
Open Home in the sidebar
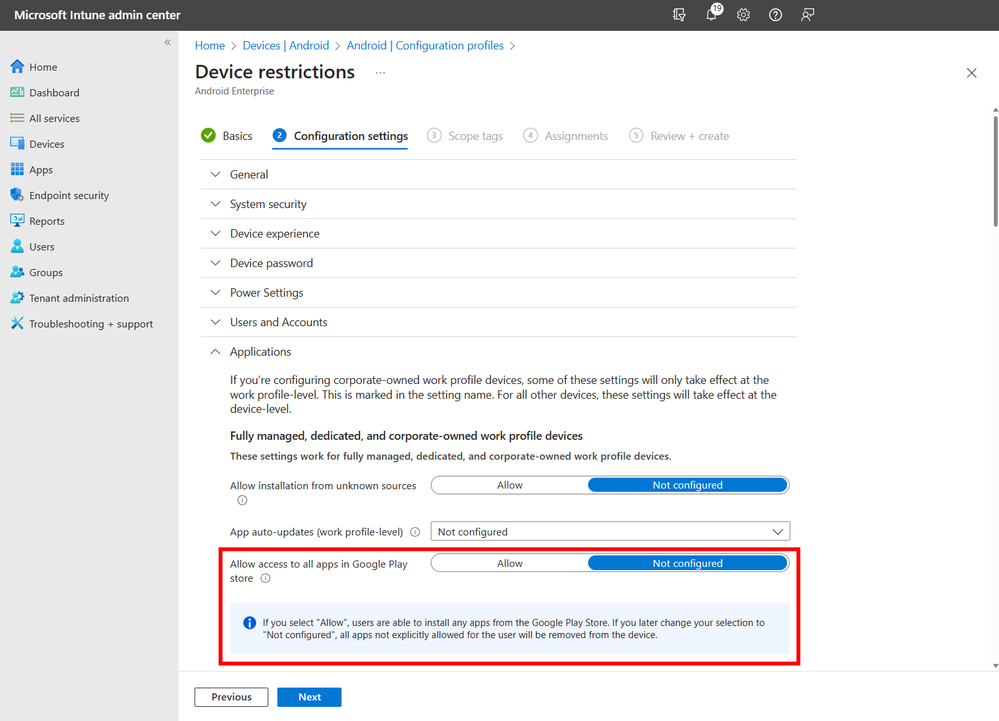34,67
